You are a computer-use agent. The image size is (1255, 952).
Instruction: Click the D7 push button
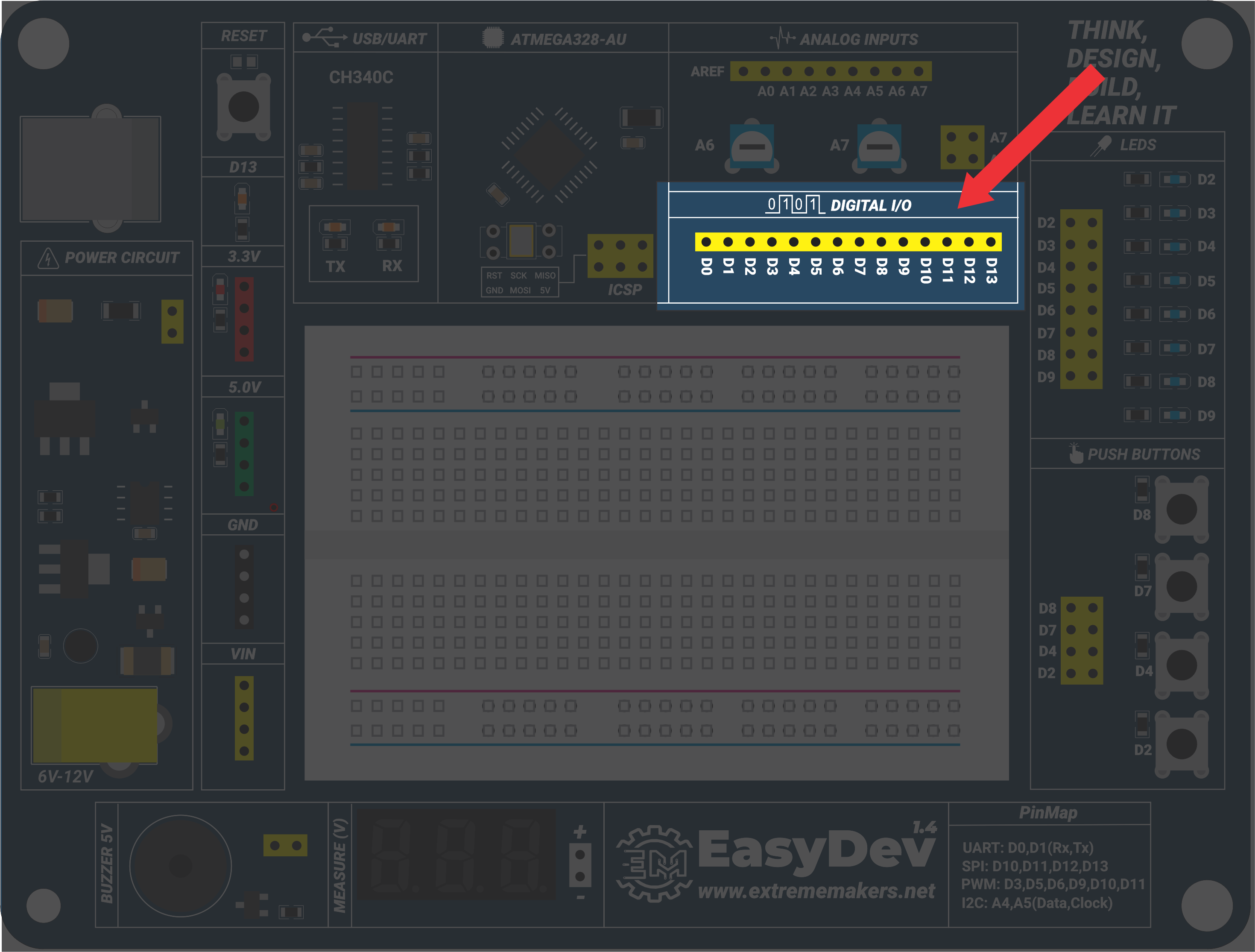(x=1181, y=587)
